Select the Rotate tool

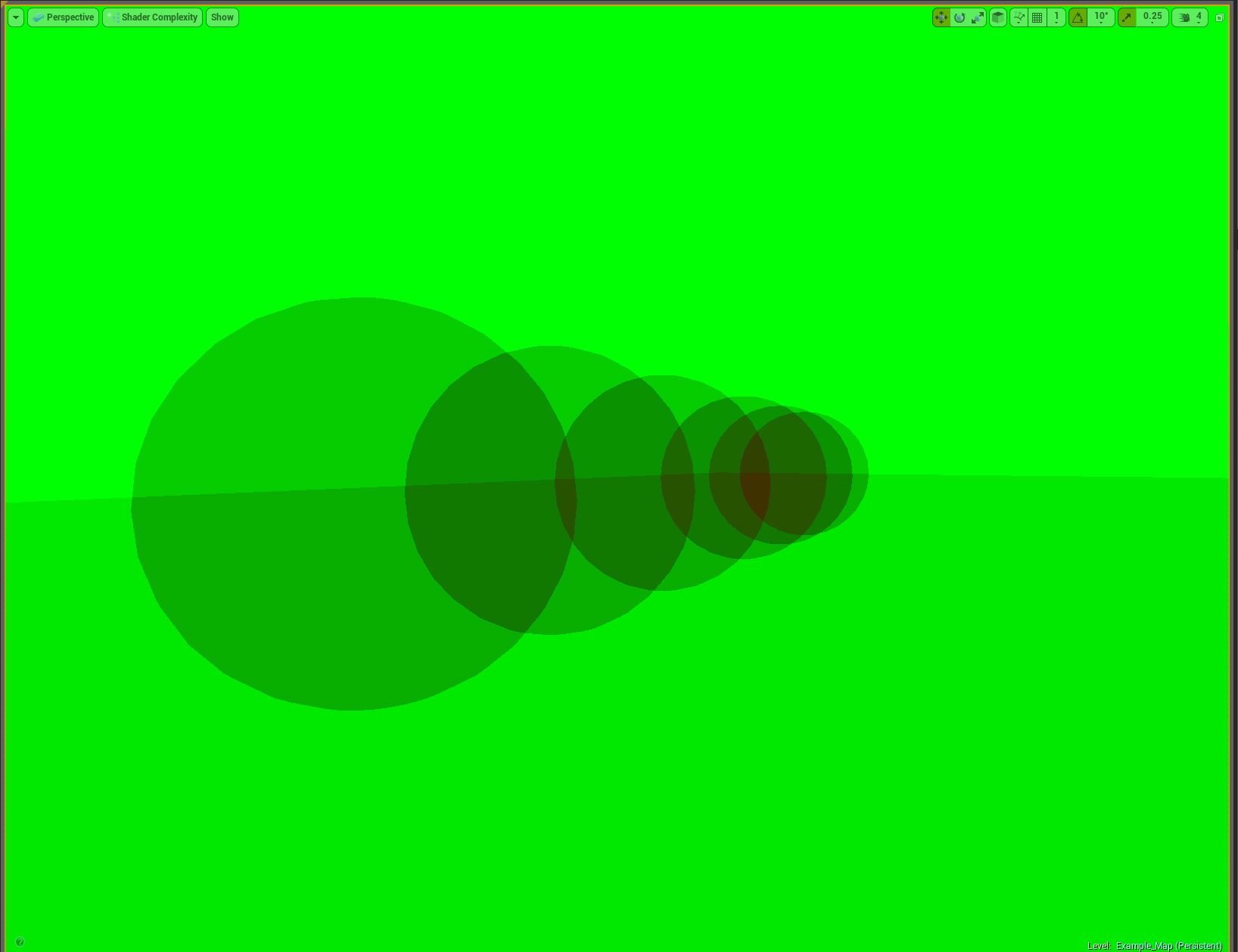pyautogui.click(x=959, y=17)
